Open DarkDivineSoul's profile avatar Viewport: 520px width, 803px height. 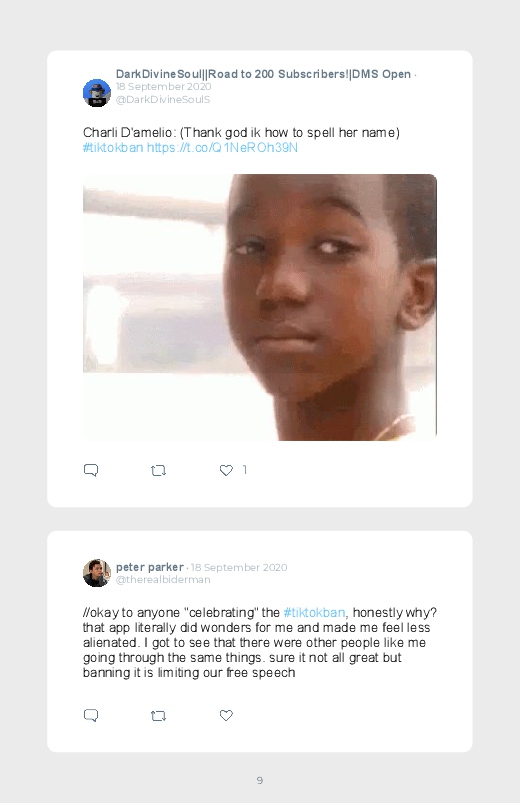pos(97,93)
